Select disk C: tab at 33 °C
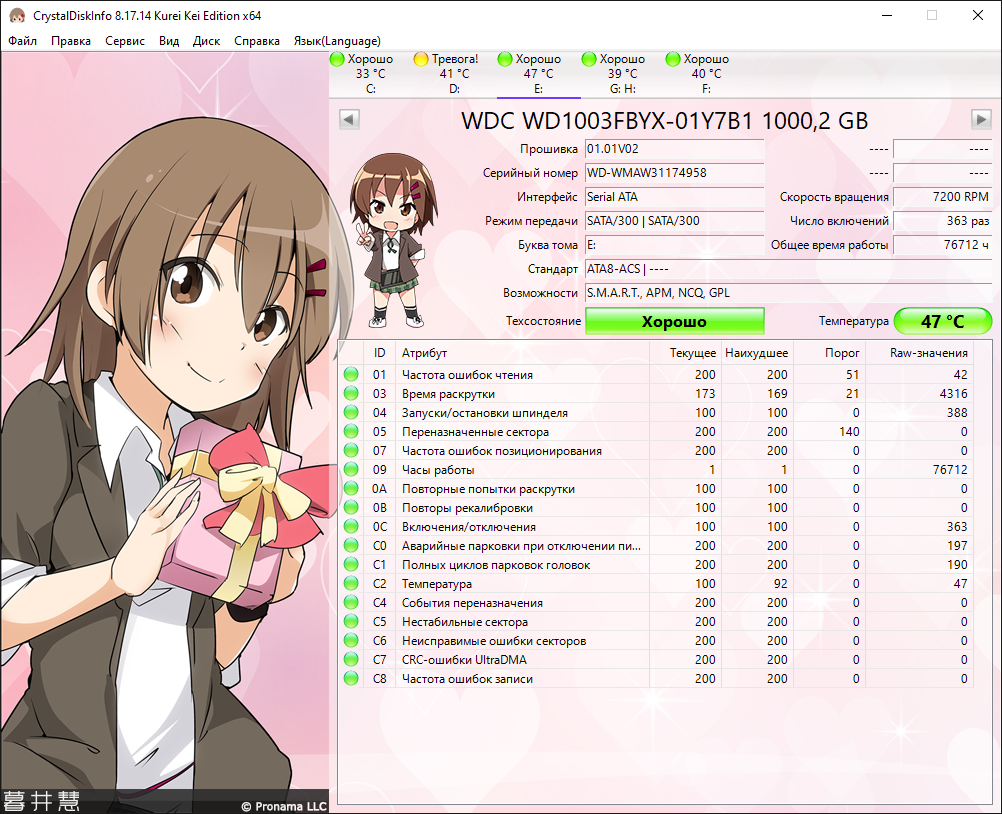Screen dimensions: 1002x814 coord(371,74)
